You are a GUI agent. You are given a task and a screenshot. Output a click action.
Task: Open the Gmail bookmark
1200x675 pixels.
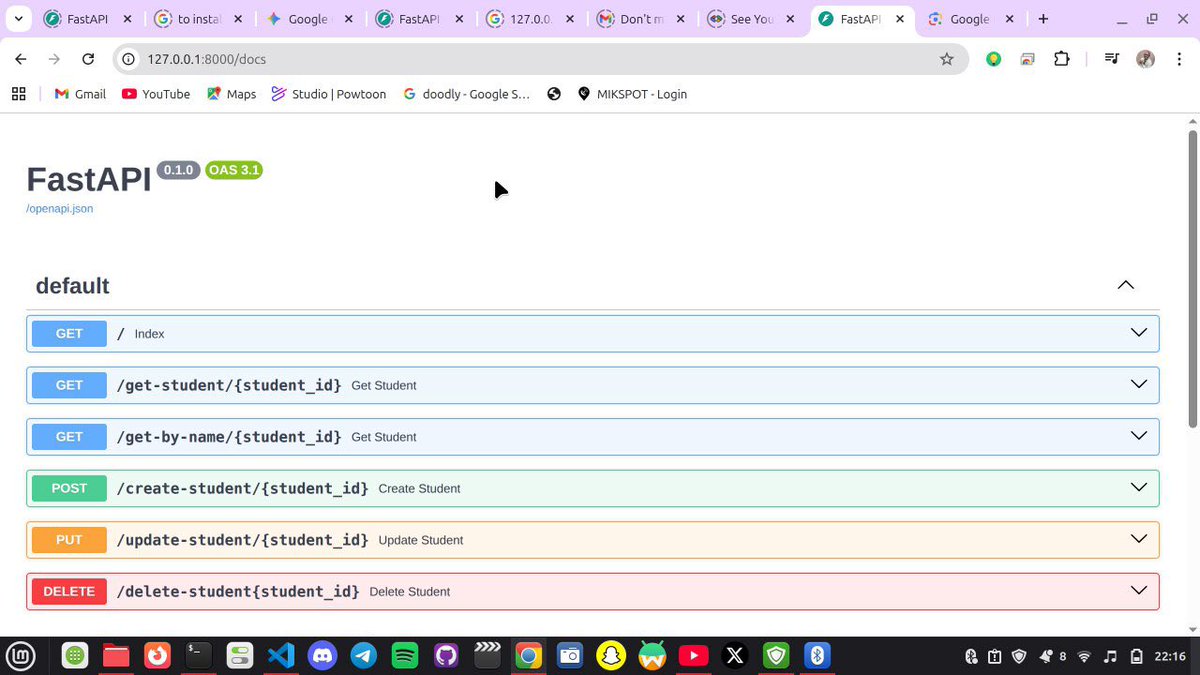pyautogui.click(x=79, y=94)
